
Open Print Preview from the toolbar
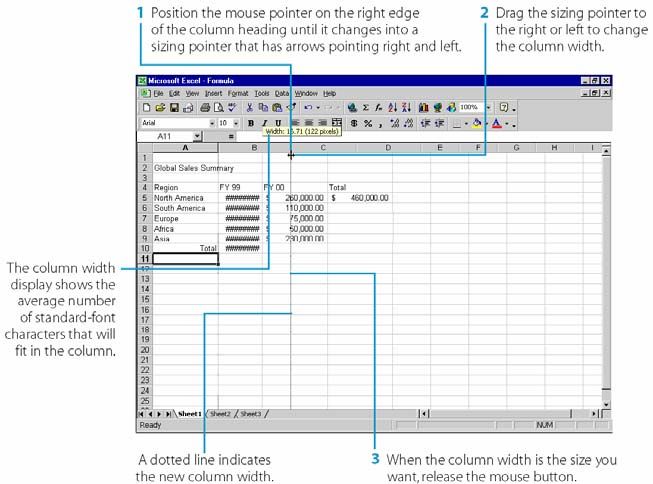point(218,108)
